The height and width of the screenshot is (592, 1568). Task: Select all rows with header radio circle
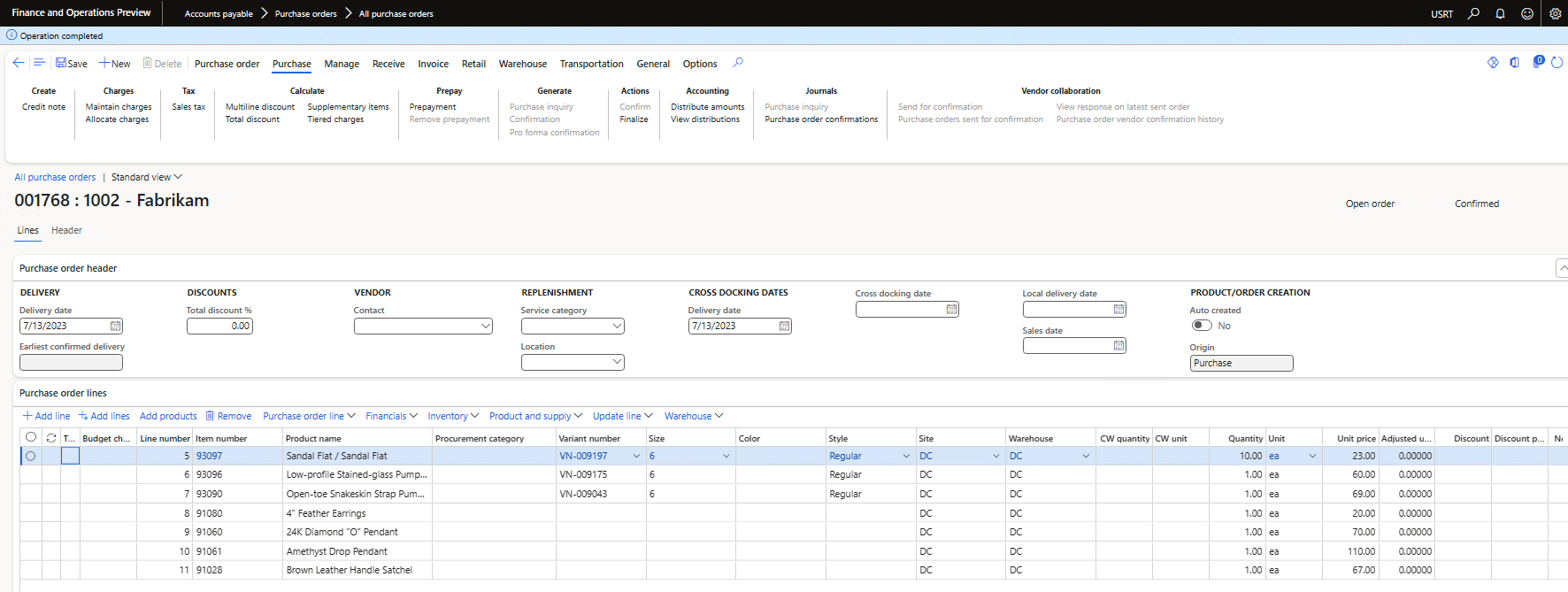[31, 437]
